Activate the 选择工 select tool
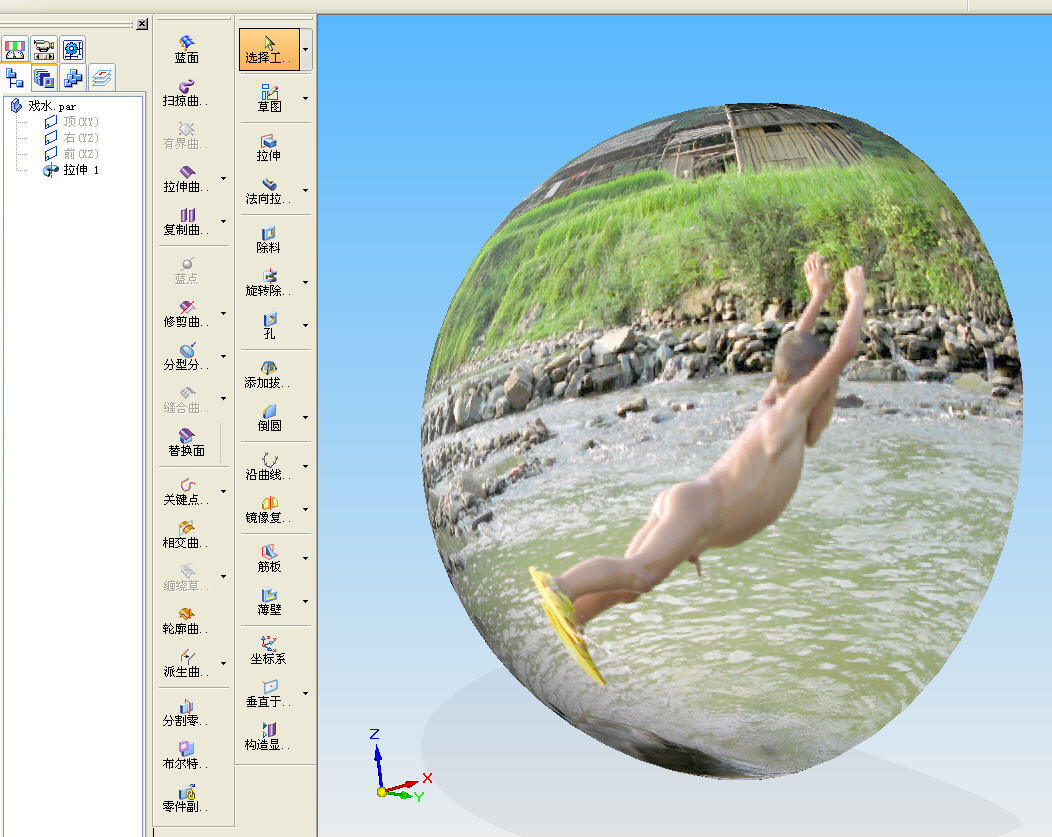Image resolution: width=1052 pixels, height=837 pixels. coord(269,50)
